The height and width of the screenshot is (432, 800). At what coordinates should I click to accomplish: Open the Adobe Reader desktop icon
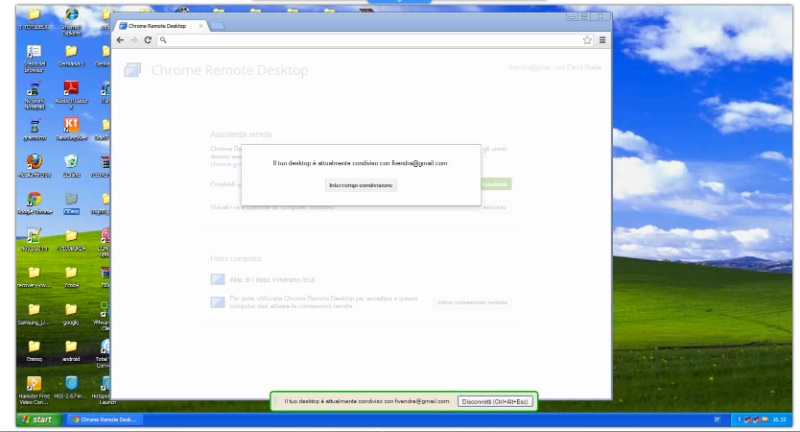[x=71, y=91]
